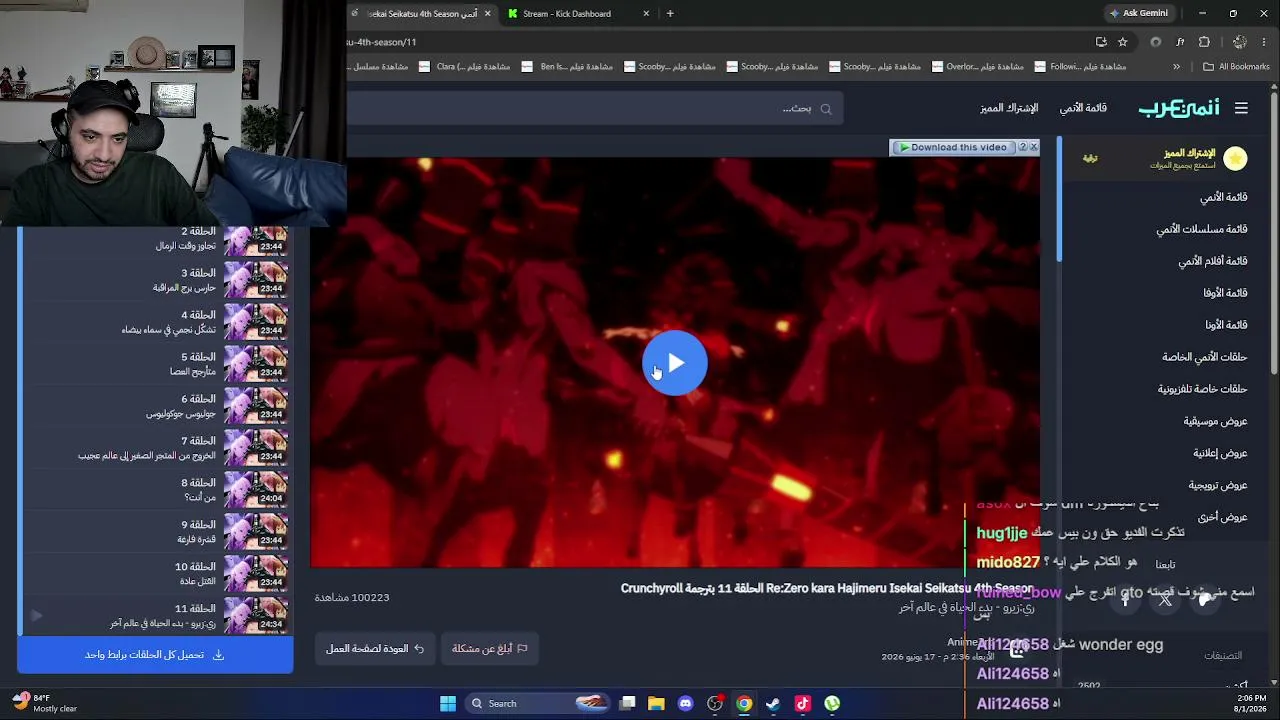Image resolution: width=1280 pixels, height=720 pixels.
Task: Open the AnimeArab hamburger menu
Action: point(1241,108)
